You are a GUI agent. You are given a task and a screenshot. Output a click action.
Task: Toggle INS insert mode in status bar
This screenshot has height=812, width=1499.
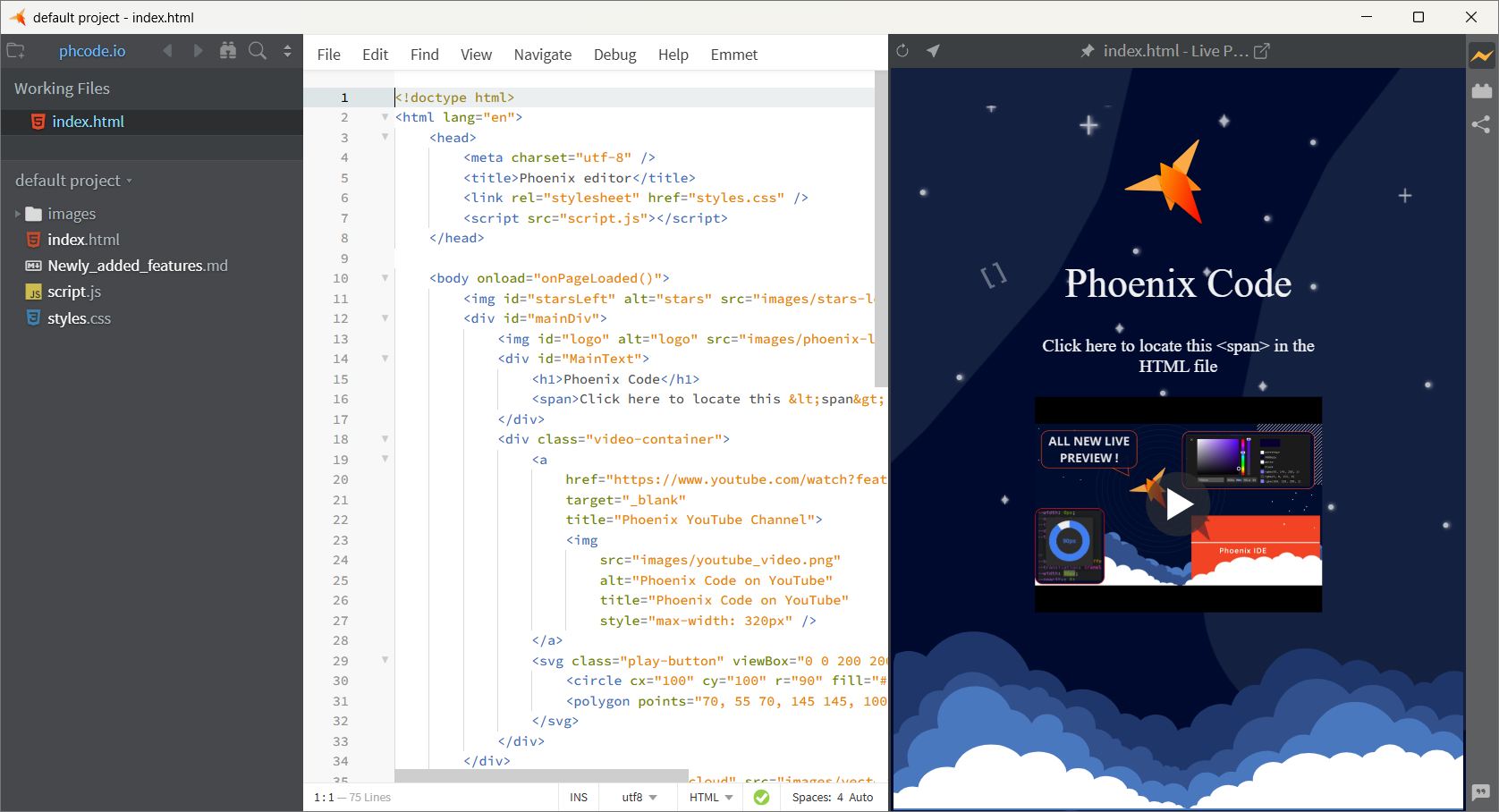tap(578, 797)
